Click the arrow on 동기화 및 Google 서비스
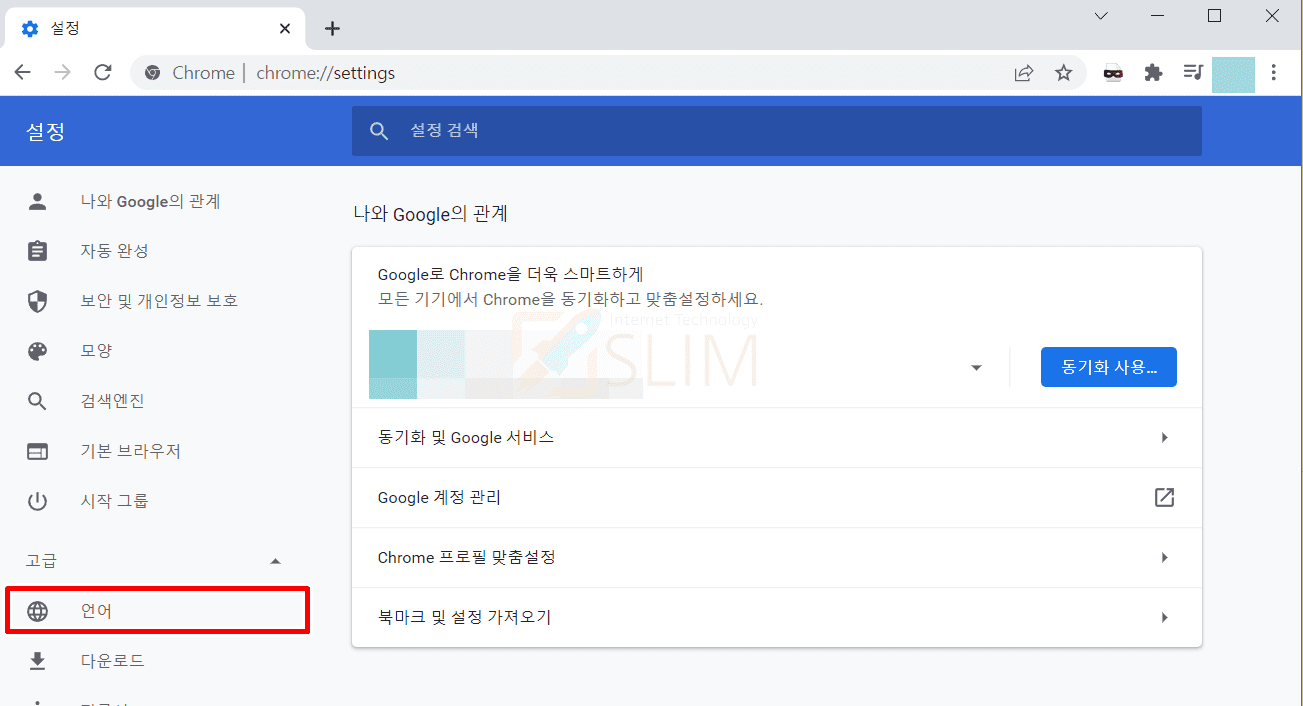This screenshot has width=1303, height=706. [x=1164, y=437]
